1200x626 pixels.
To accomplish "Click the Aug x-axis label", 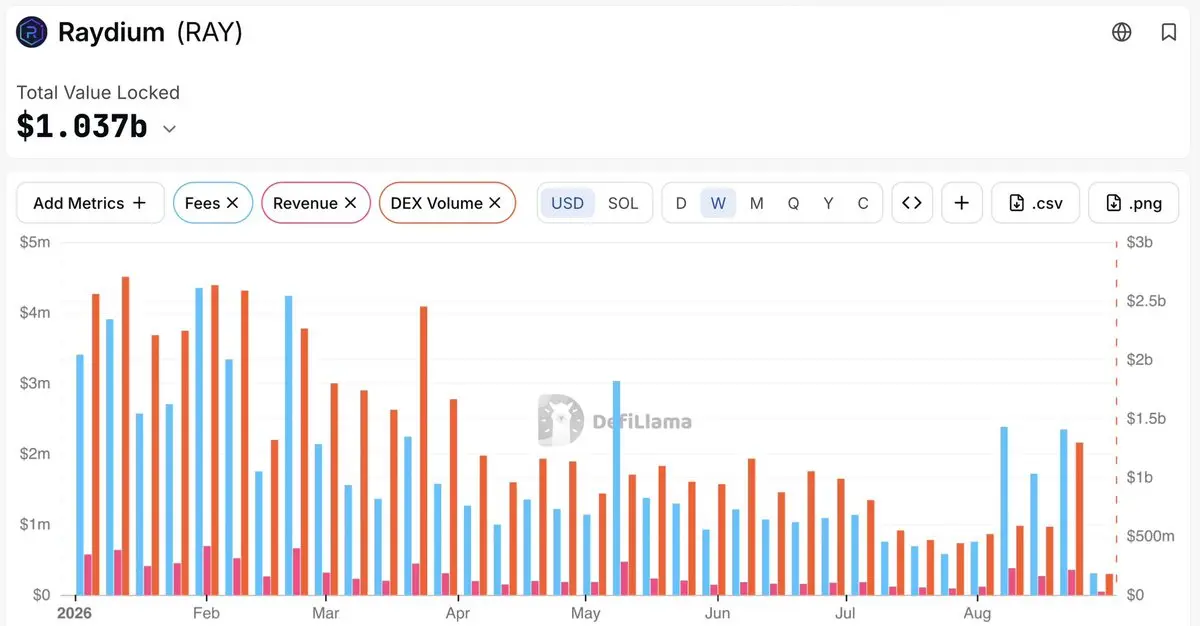I will (x=977, y=612).
